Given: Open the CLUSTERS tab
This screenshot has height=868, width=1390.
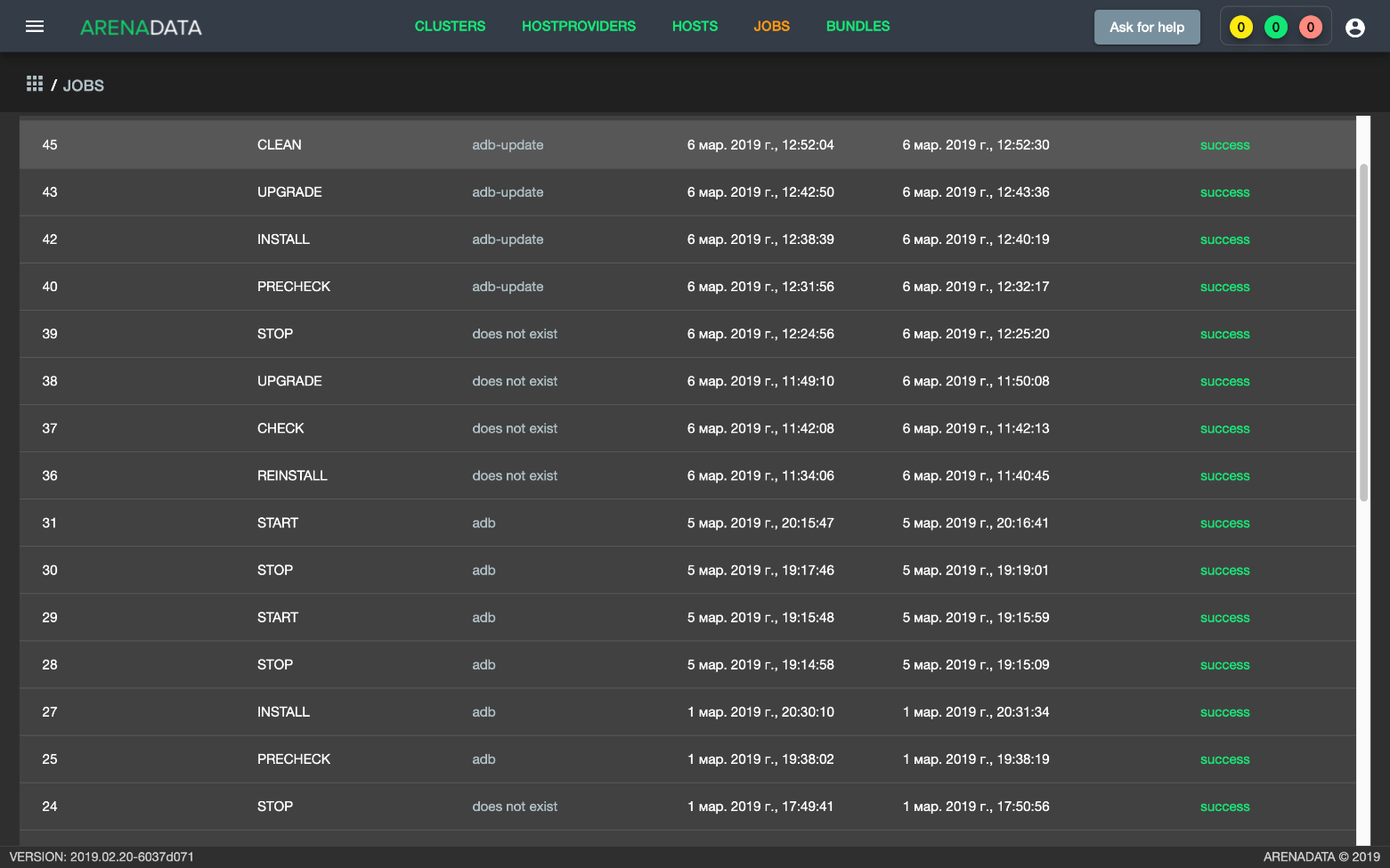Looking at the screenshot, I should click(450, 27).
